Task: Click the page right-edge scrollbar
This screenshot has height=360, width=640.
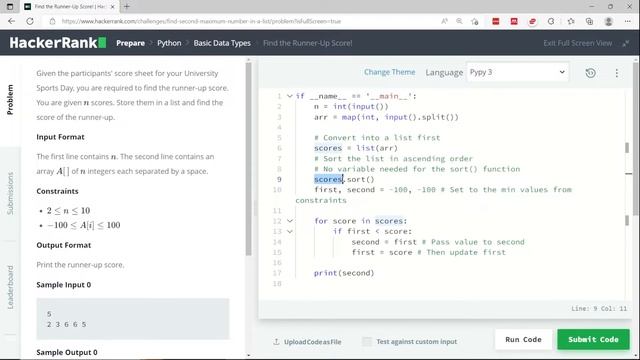Action: (x=636, y=139)
